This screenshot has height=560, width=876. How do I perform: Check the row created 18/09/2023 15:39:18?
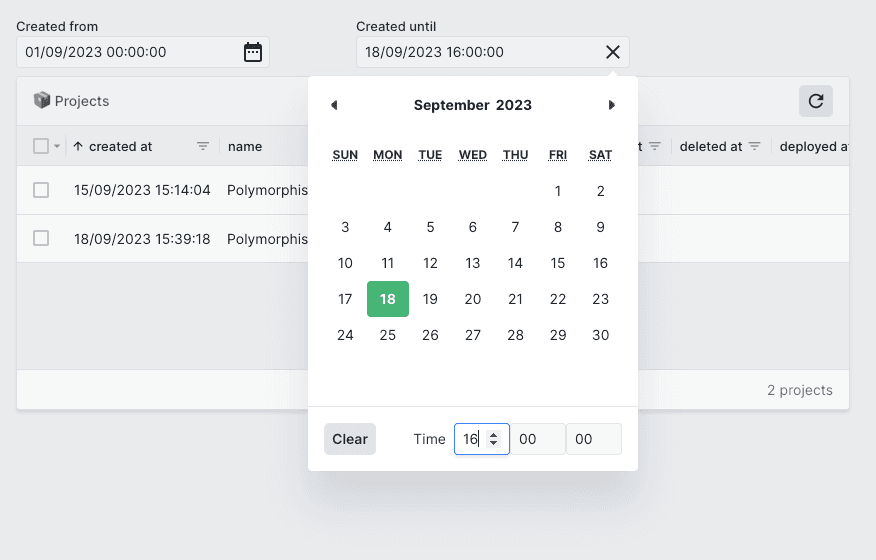pos(41,238)
